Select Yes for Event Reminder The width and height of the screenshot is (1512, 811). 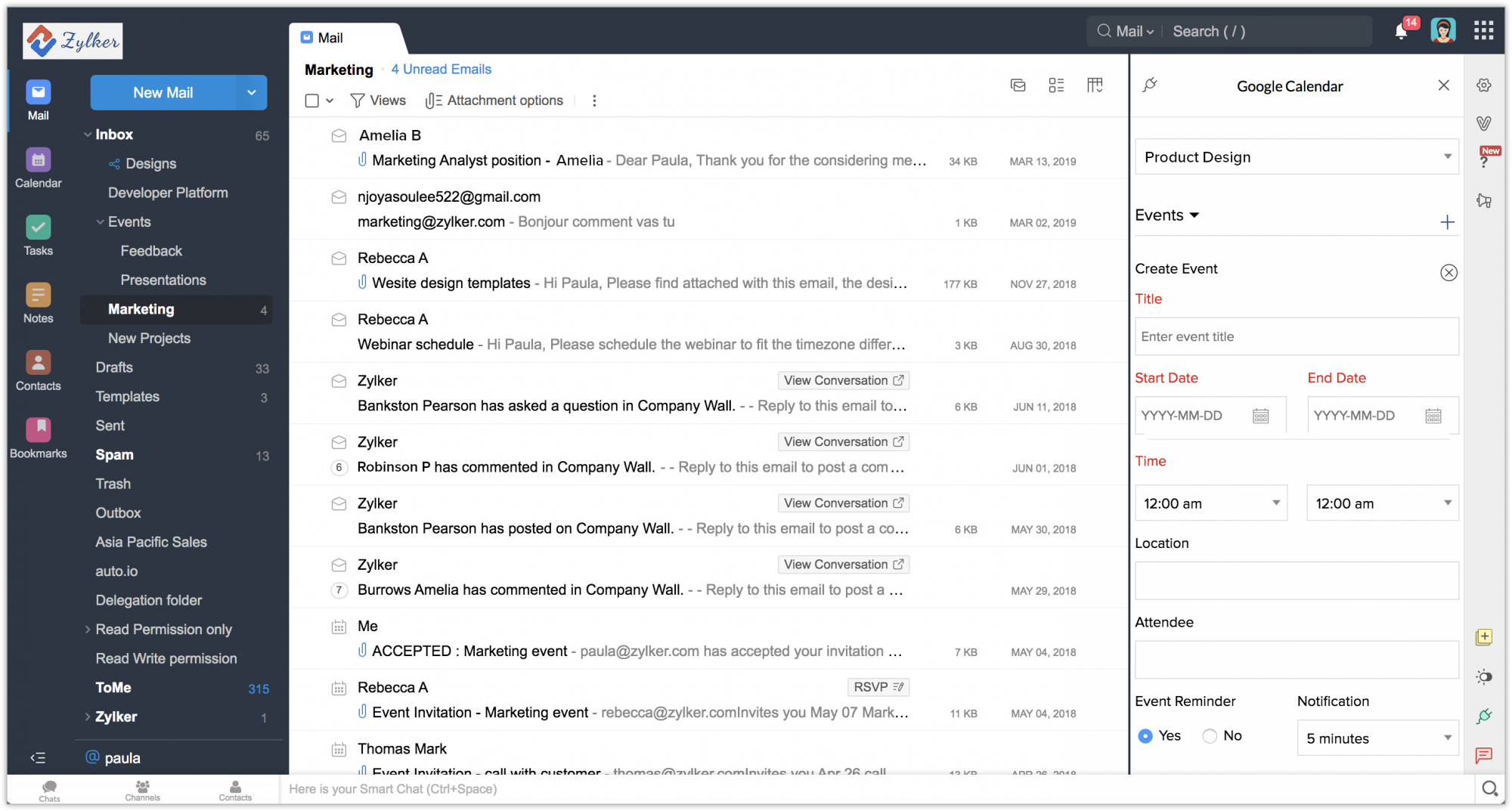click(x=1145, y=736)
